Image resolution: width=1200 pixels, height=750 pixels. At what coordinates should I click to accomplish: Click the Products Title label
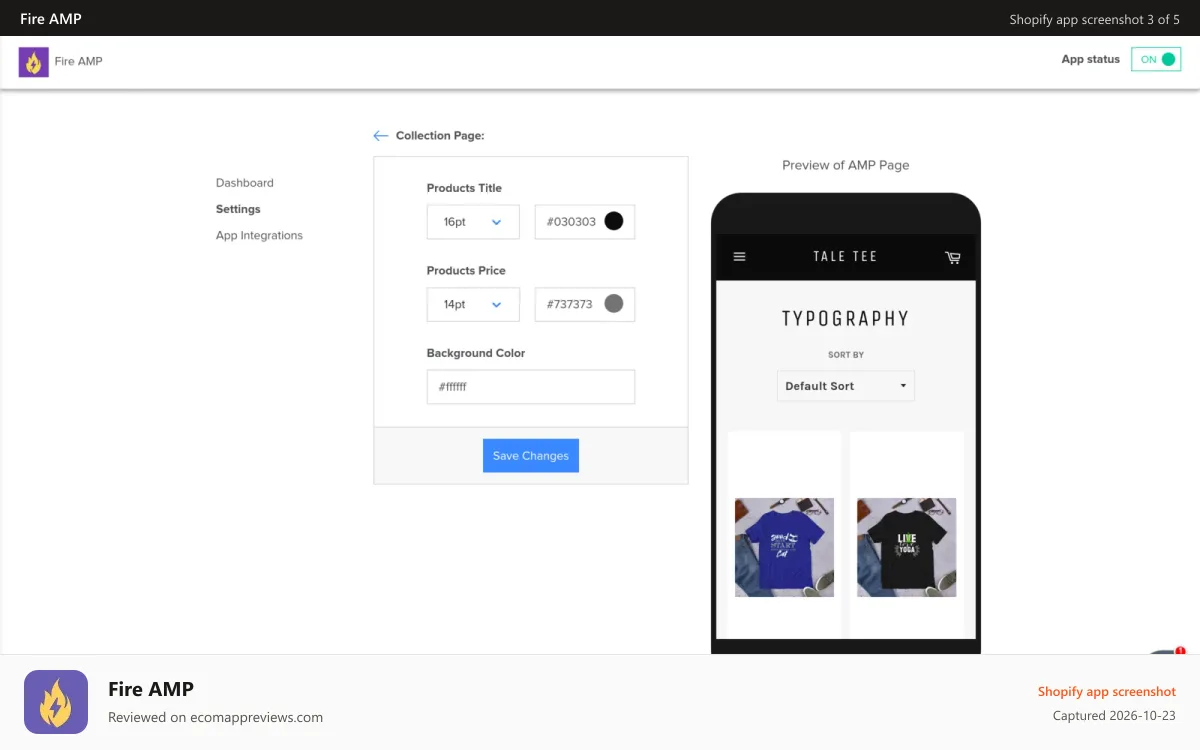[464, 188]
